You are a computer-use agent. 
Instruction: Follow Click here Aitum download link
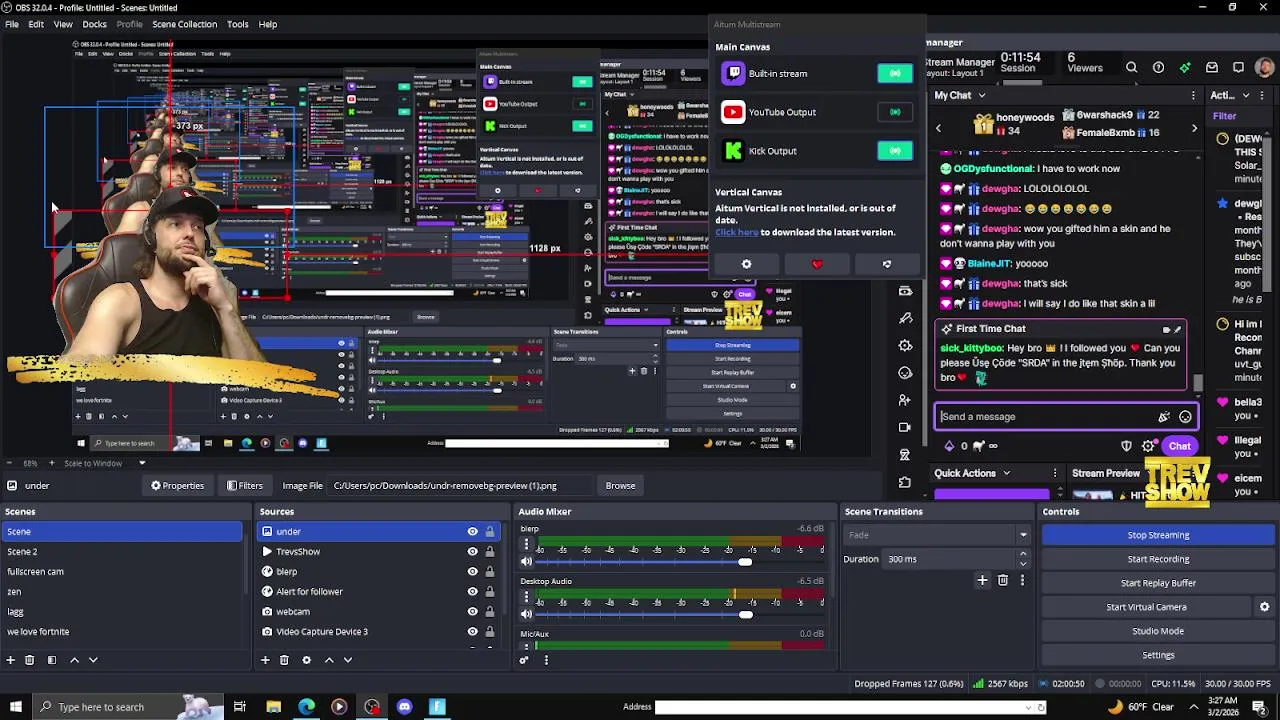coord(736,232)
